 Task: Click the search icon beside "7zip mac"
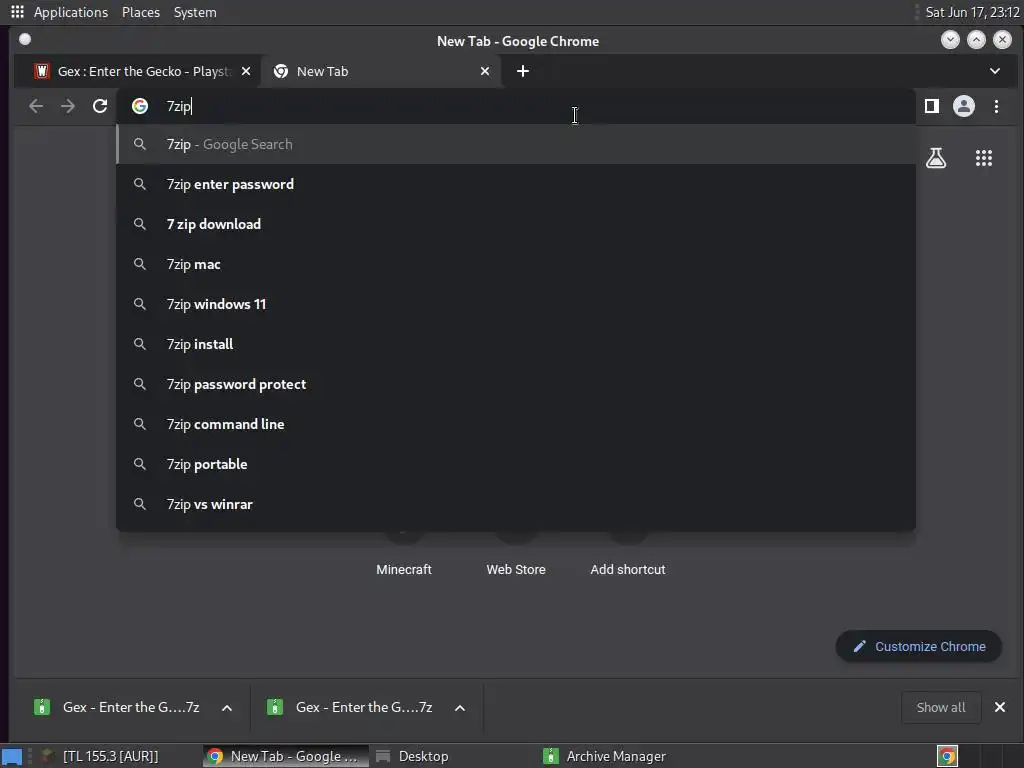tap(140, 264)
